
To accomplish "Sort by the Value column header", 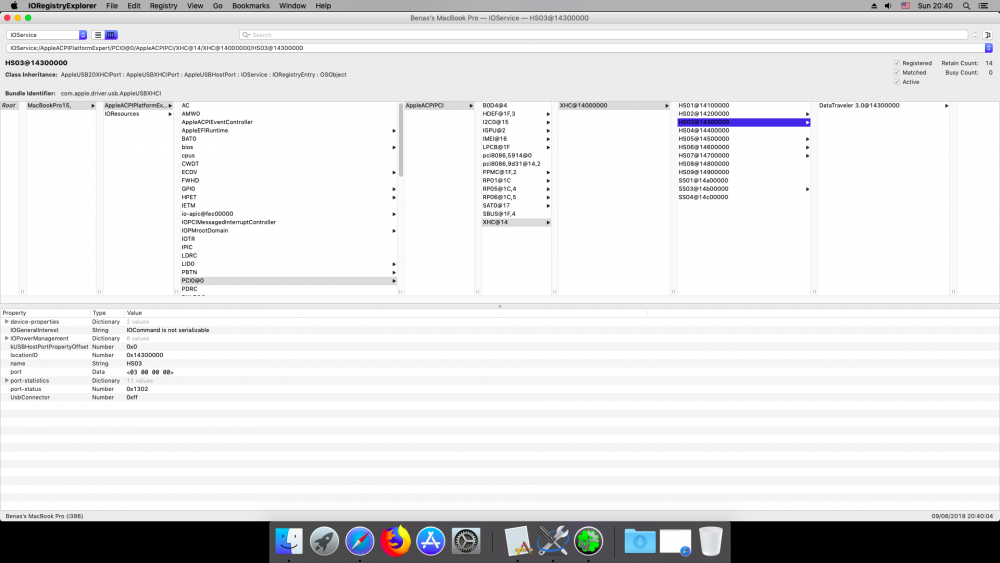I will click(x=386, y=313).
